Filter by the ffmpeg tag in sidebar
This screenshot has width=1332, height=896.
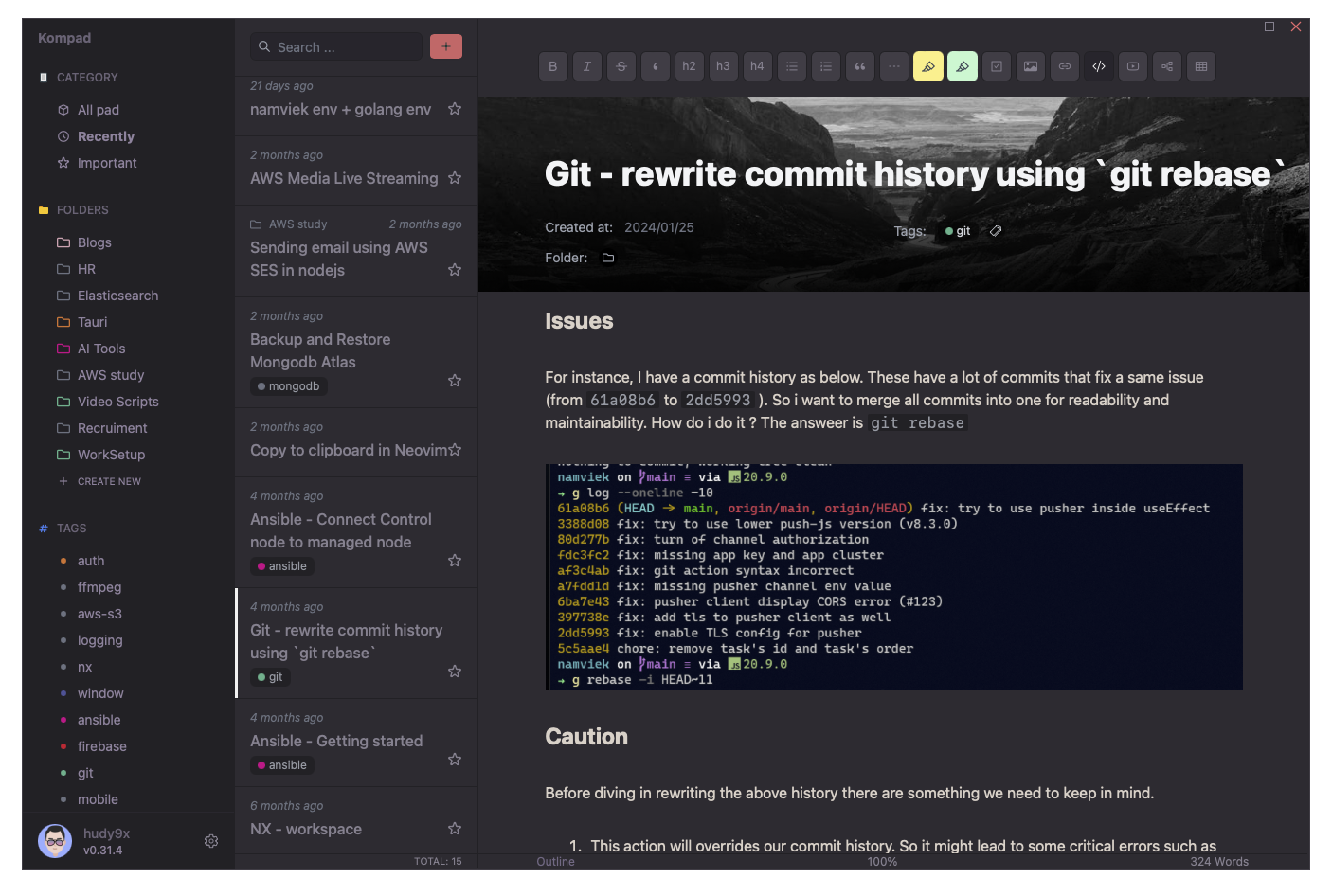99,587
